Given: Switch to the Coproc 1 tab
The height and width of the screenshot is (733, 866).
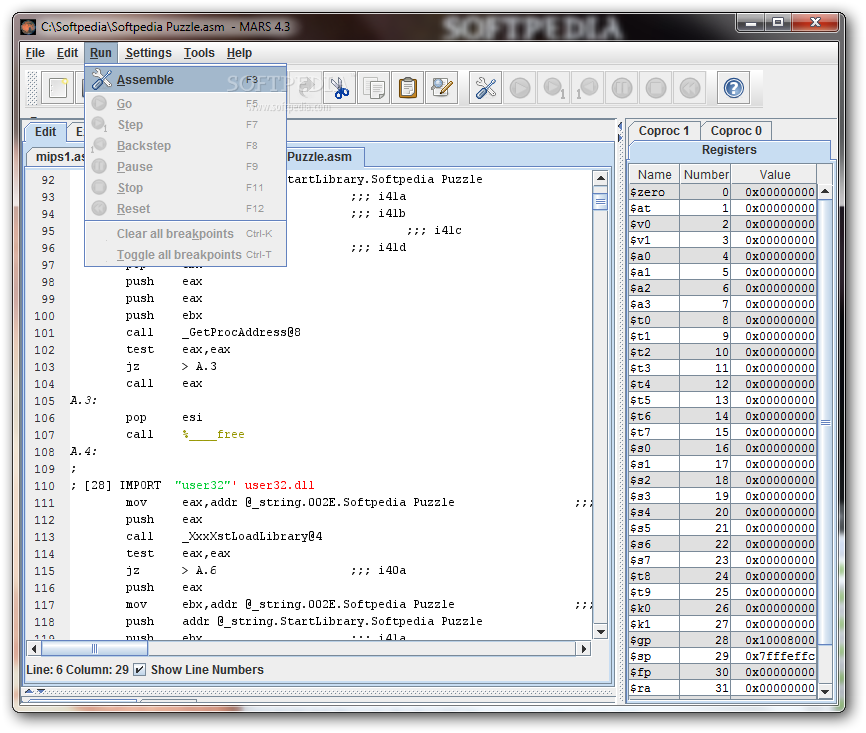Looking at the screenshot, I should pyautogui.click(x=664, y=131).
